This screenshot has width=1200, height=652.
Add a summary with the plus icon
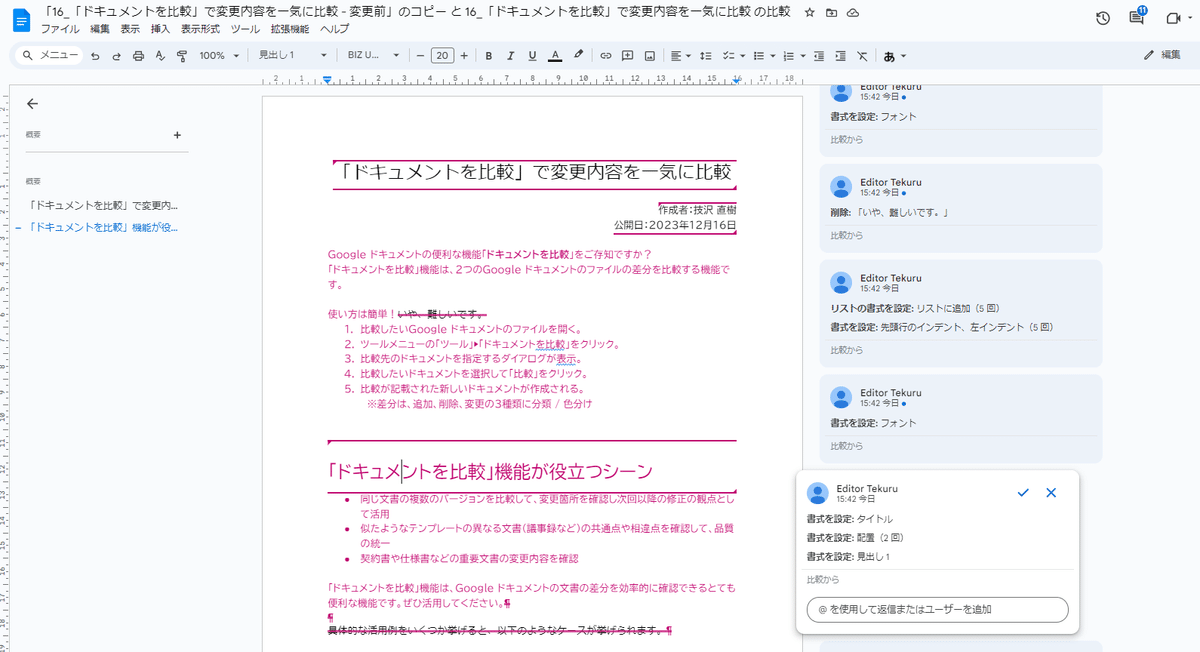[x=177, y=134]
